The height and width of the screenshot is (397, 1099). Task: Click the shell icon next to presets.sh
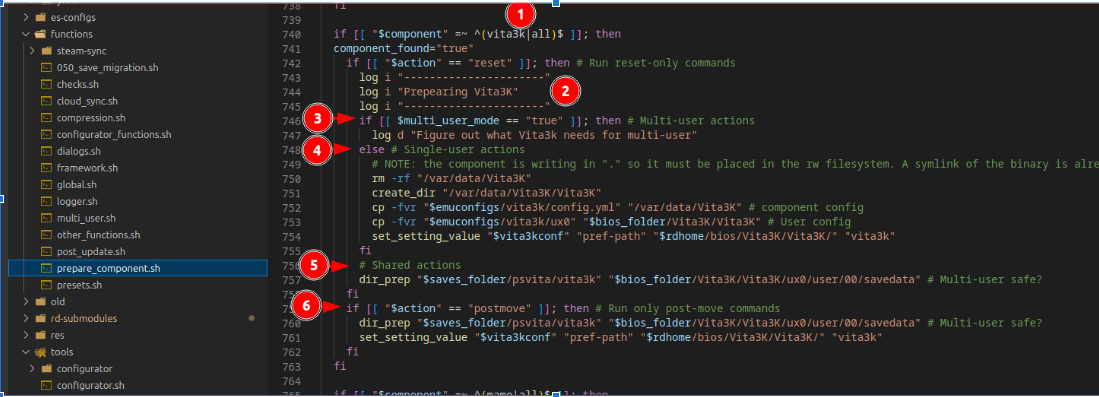pyautogui.click(x=46, y=285)
